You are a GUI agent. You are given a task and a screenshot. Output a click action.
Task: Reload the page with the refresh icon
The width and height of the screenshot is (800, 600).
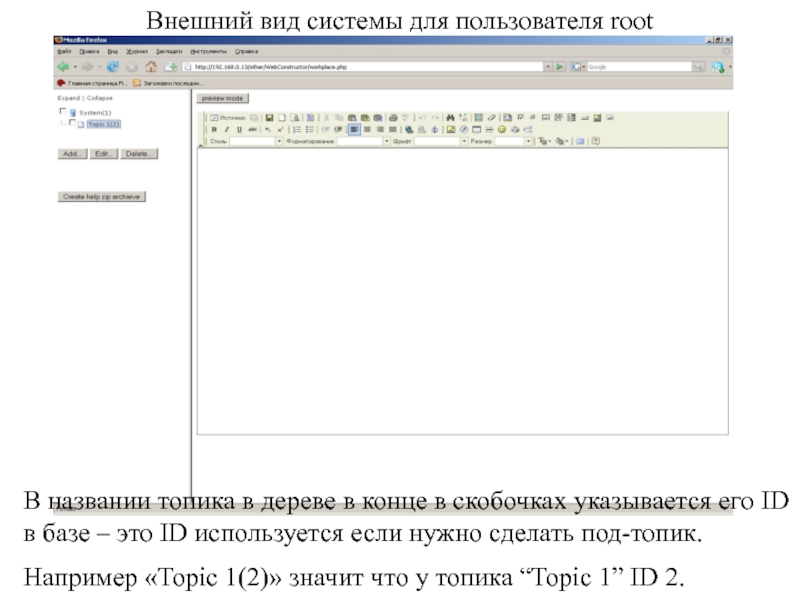(113, 67)
